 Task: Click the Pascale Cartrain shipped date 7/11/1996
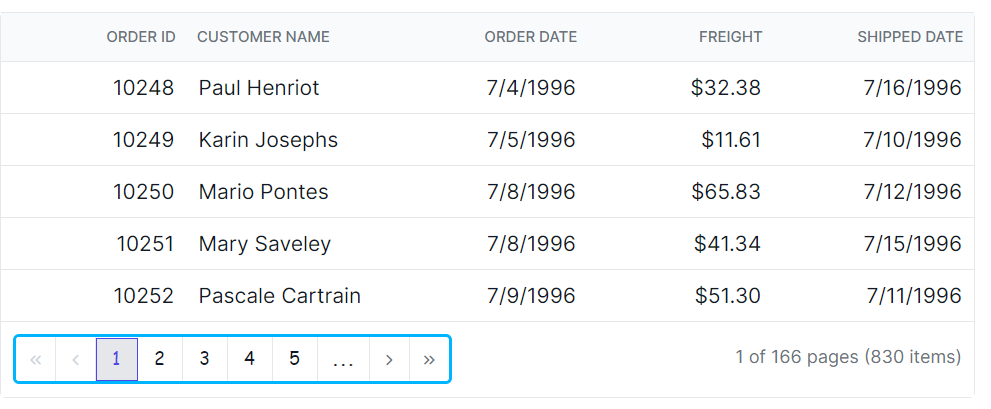[x=914, y=296]
